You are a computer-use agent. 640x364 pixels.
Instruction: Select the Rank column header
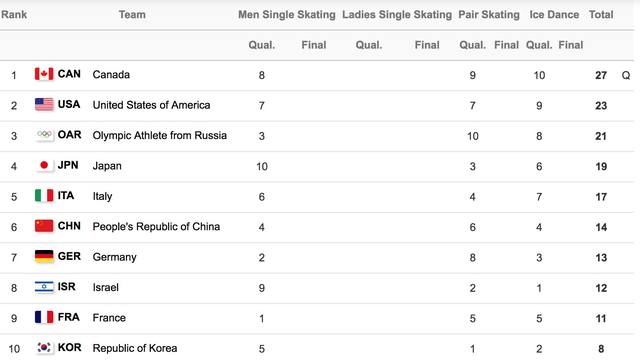14,15
